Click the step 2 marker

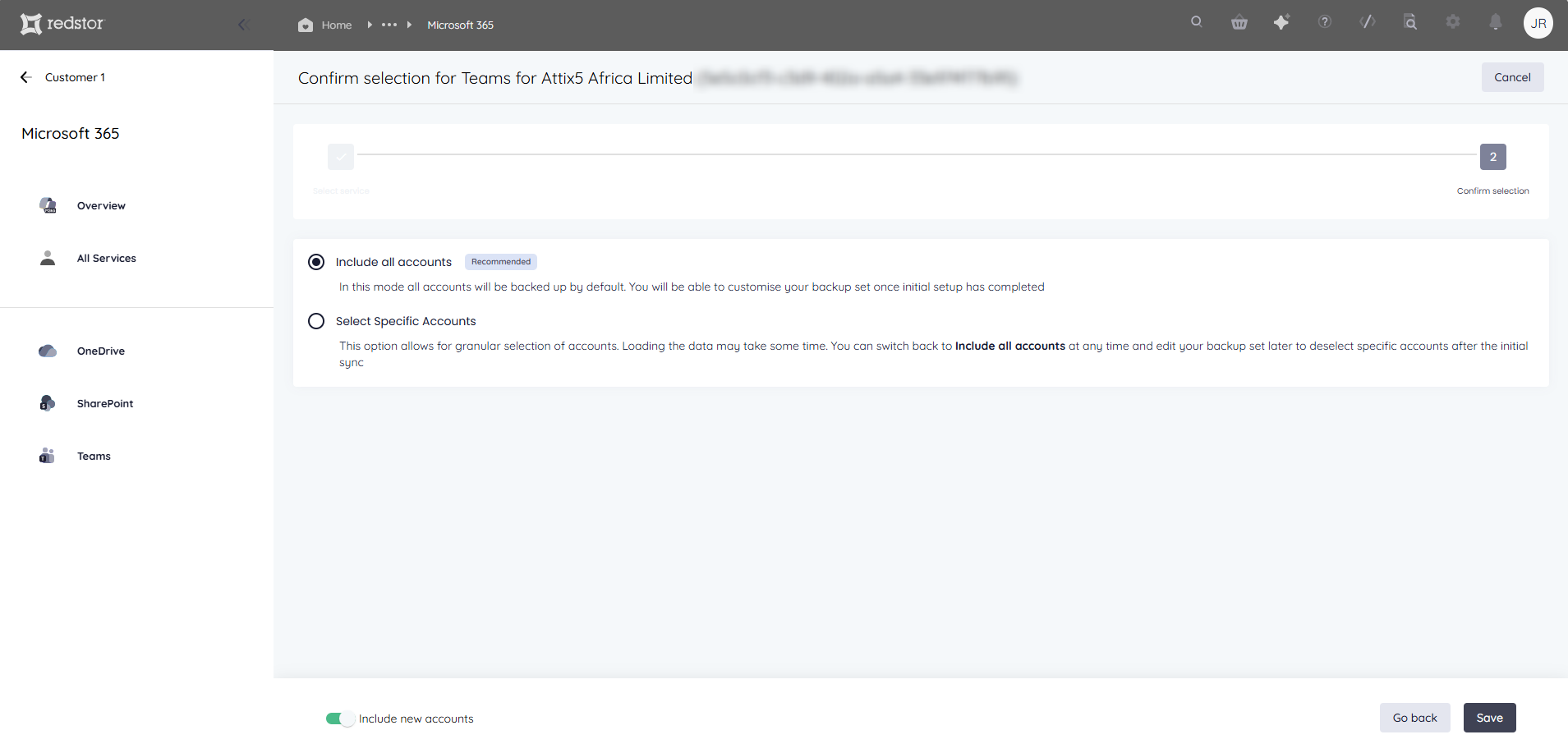[1493, 157]
